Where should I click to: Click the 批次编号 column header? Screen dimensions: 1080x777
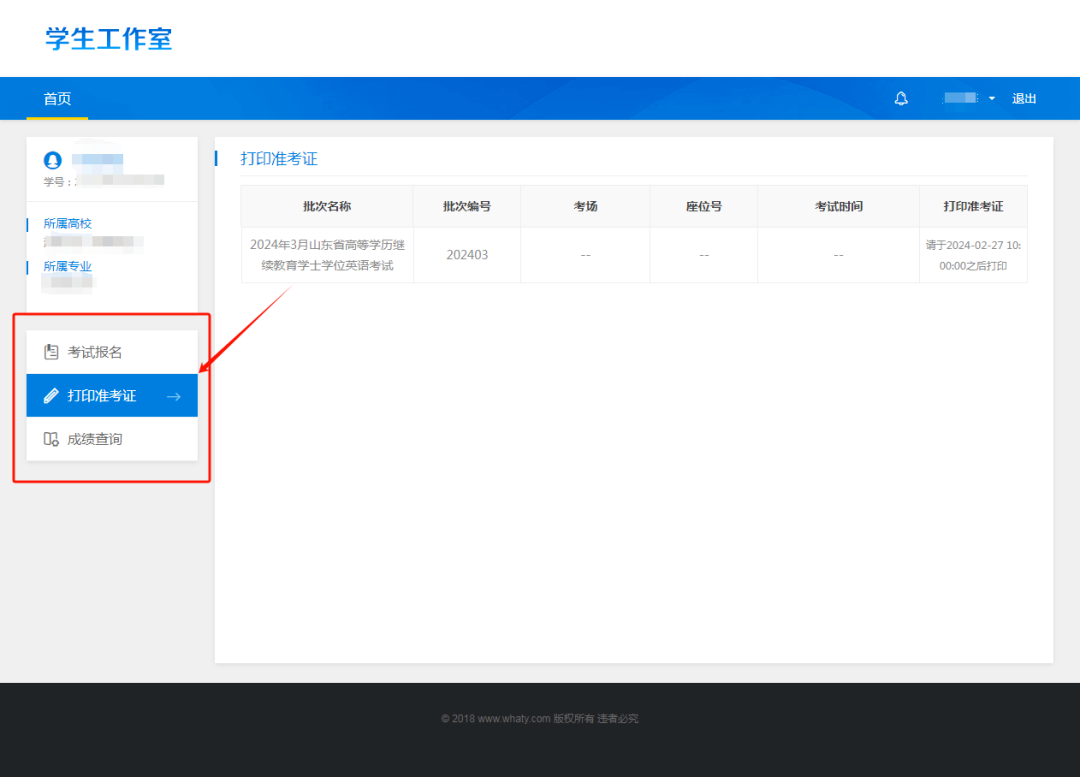[467, 206]
